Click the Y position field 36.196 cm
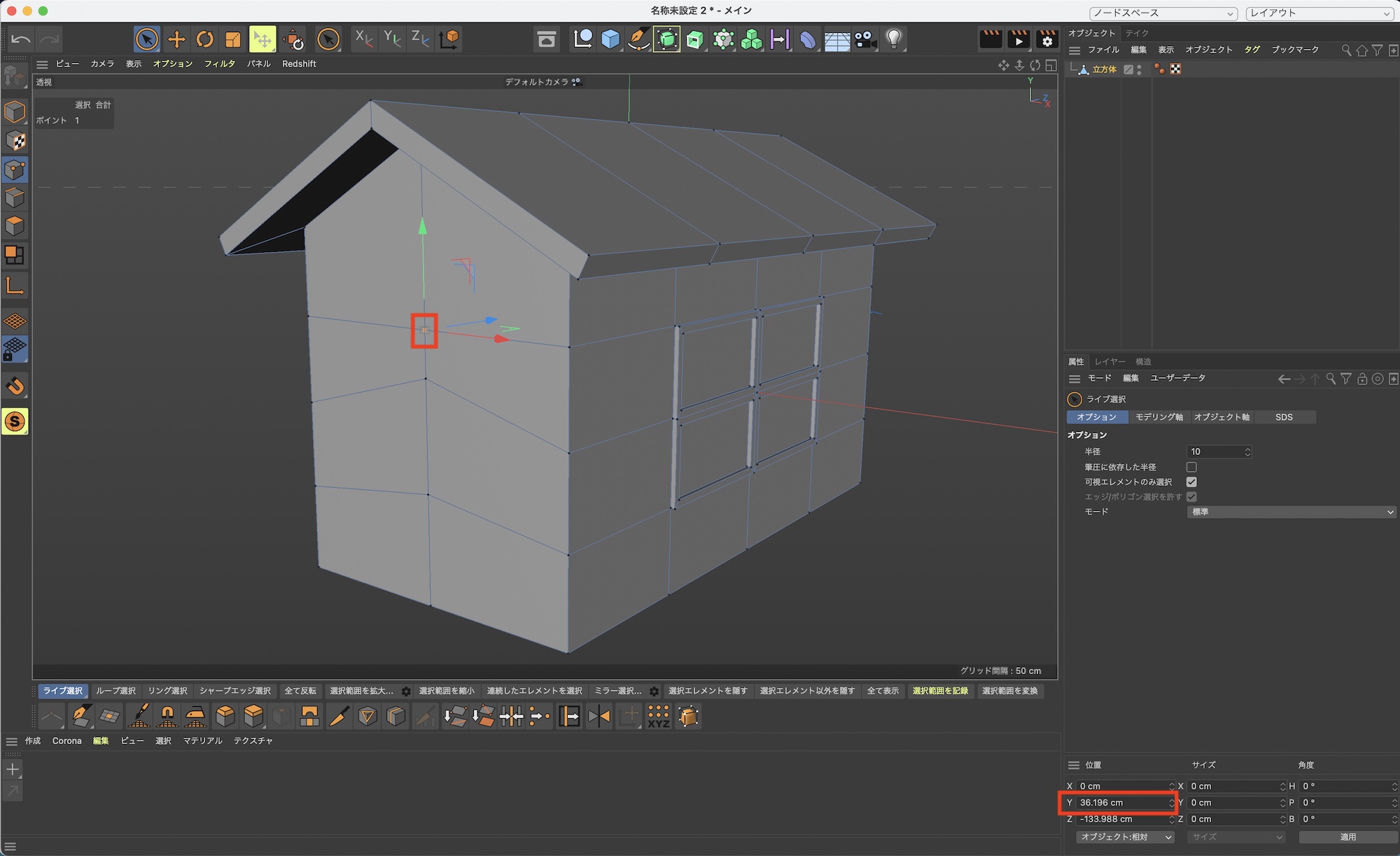This screenshot has width=1400, height=856. (1120, 803)
